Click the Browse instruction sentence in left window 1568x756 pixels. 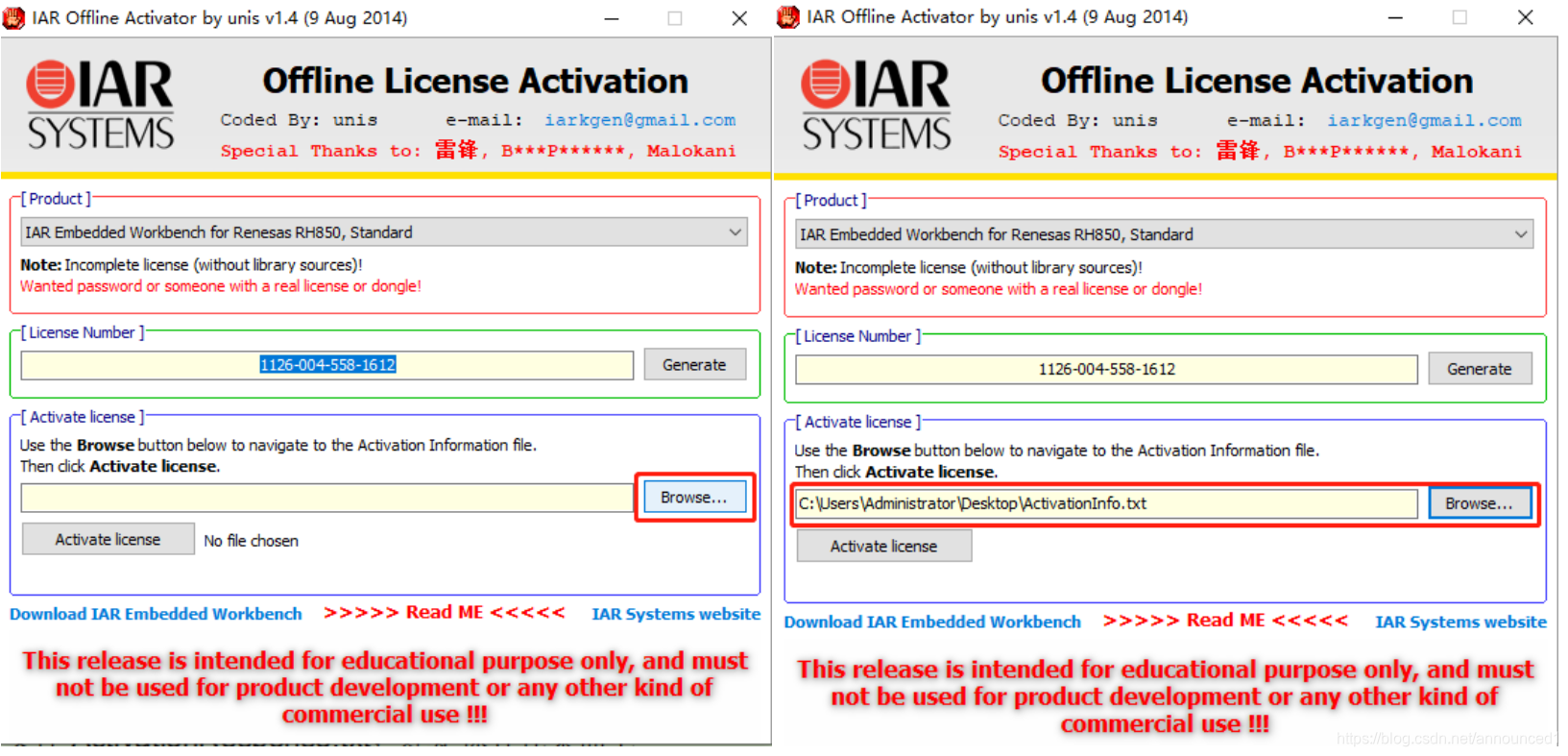[x=278, y=446]
